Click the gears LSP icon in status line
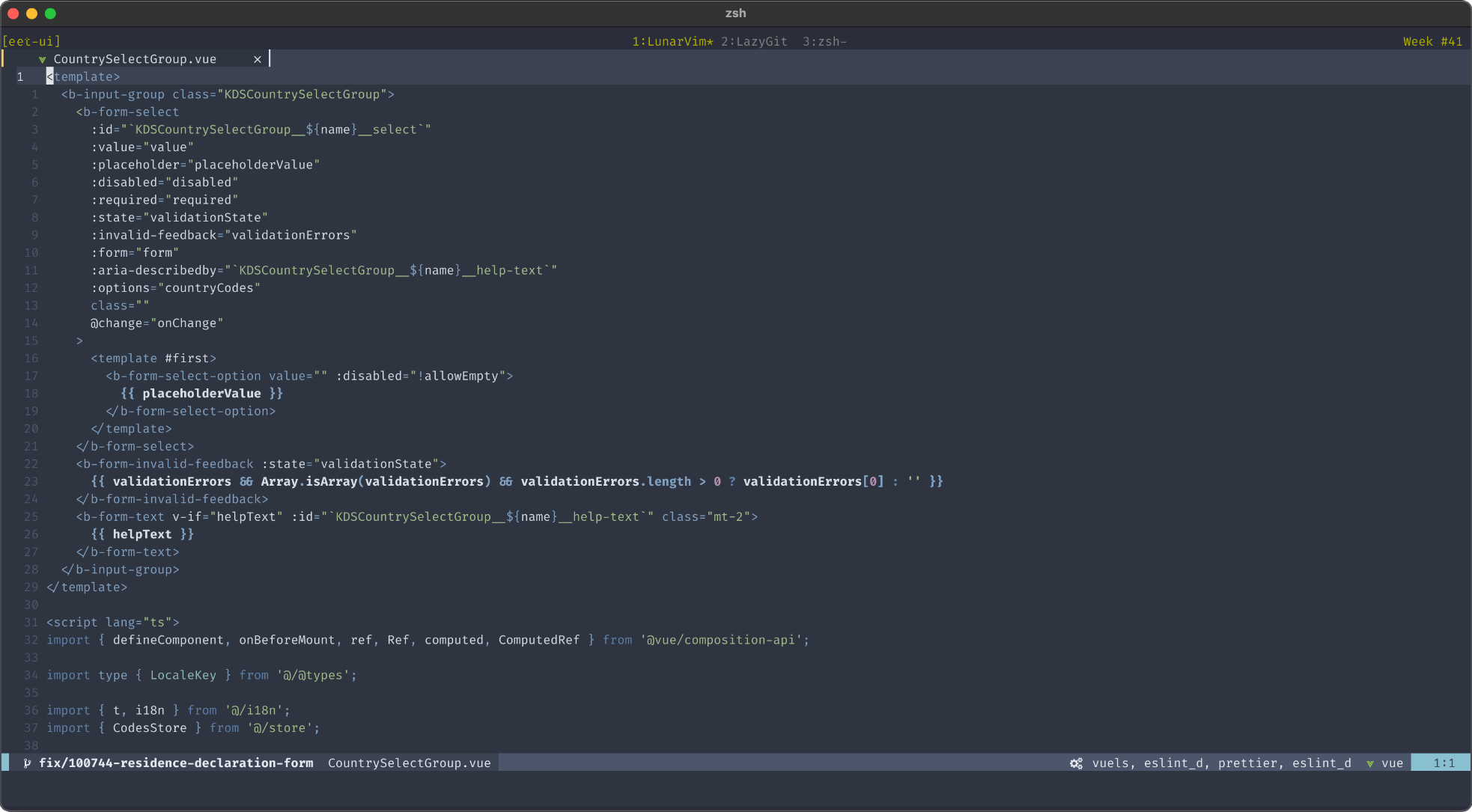The image size is (1472, 812). tap(1076, 763)
